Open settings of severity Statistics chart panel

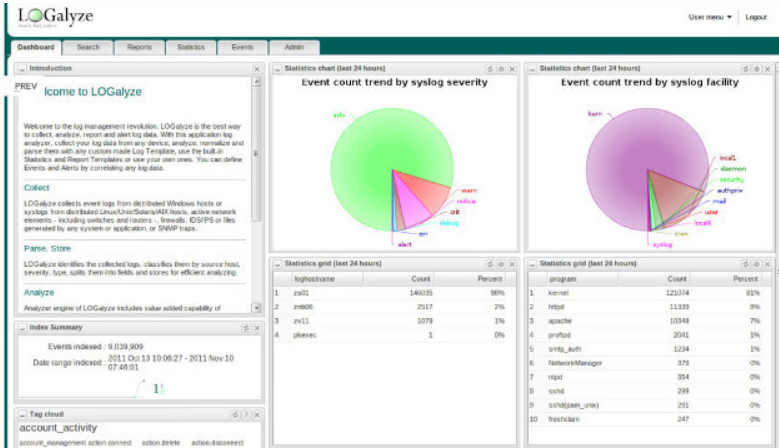(x=501, y=69)
